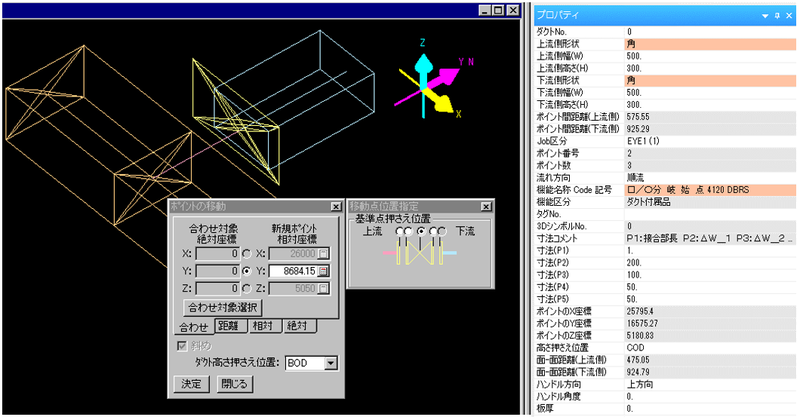
Task: Click the calculator icon beside the Y relative field
Action: [x=323, y=270]
